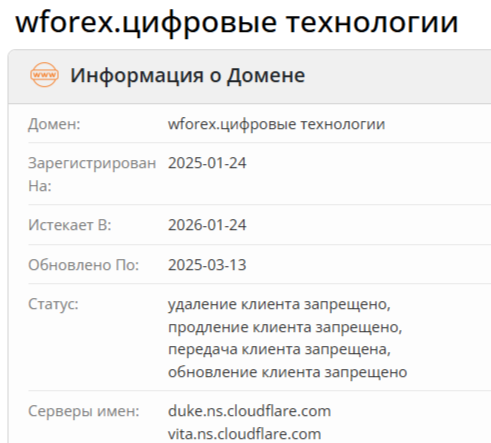
Task: Select name server duke.ns.cloudflare.com
Action: click(249, 411)
